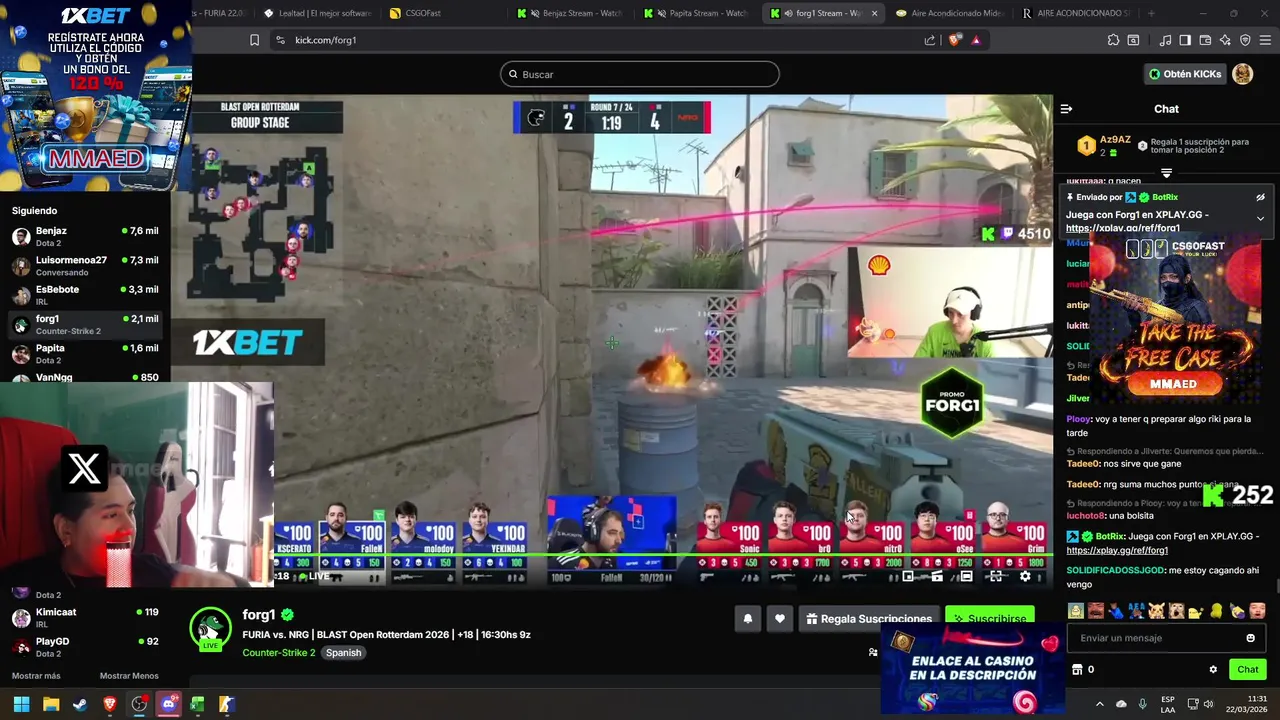1280x720 pixels.
Task: Click Mostrar más in sidebar
Action: click(36, 676)
